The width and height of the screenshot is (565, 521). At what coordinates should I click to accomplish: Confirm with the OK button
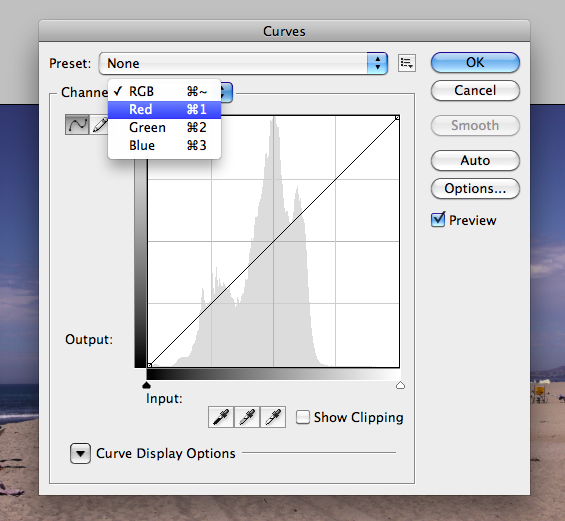point(475,62)
